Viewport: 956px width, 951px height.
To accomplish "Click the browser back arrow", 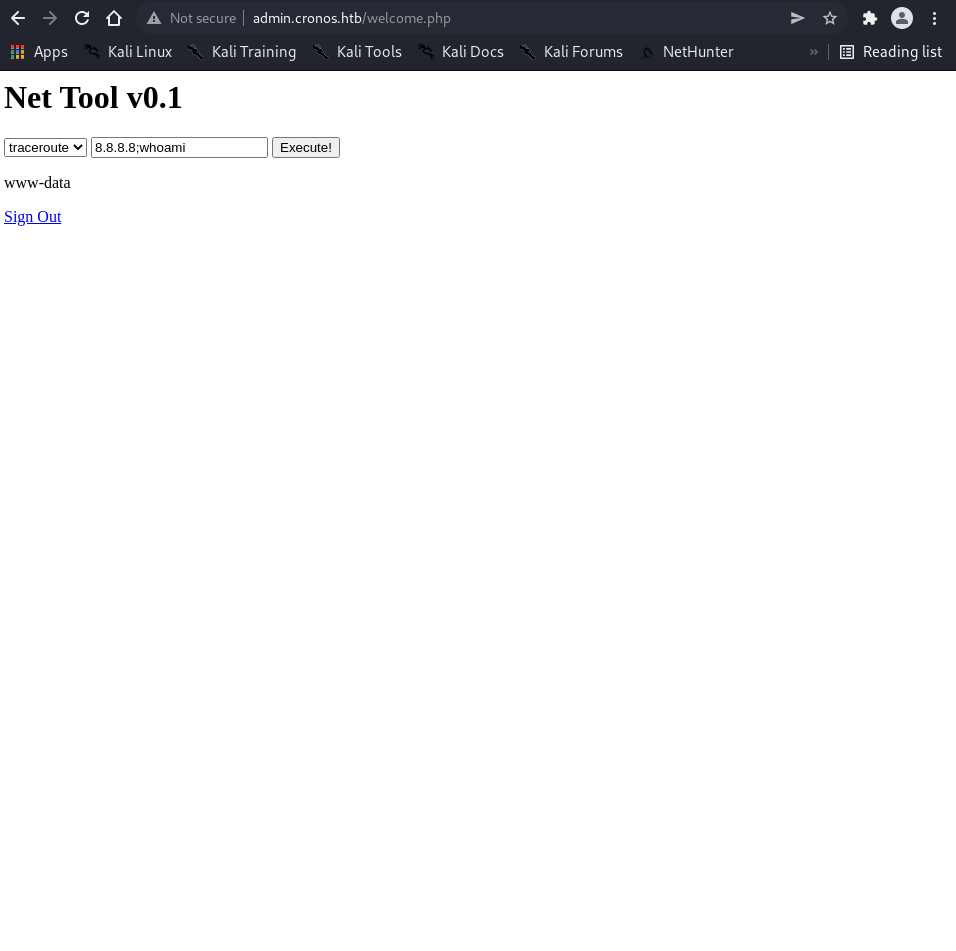I will click(x=18, y=18).
